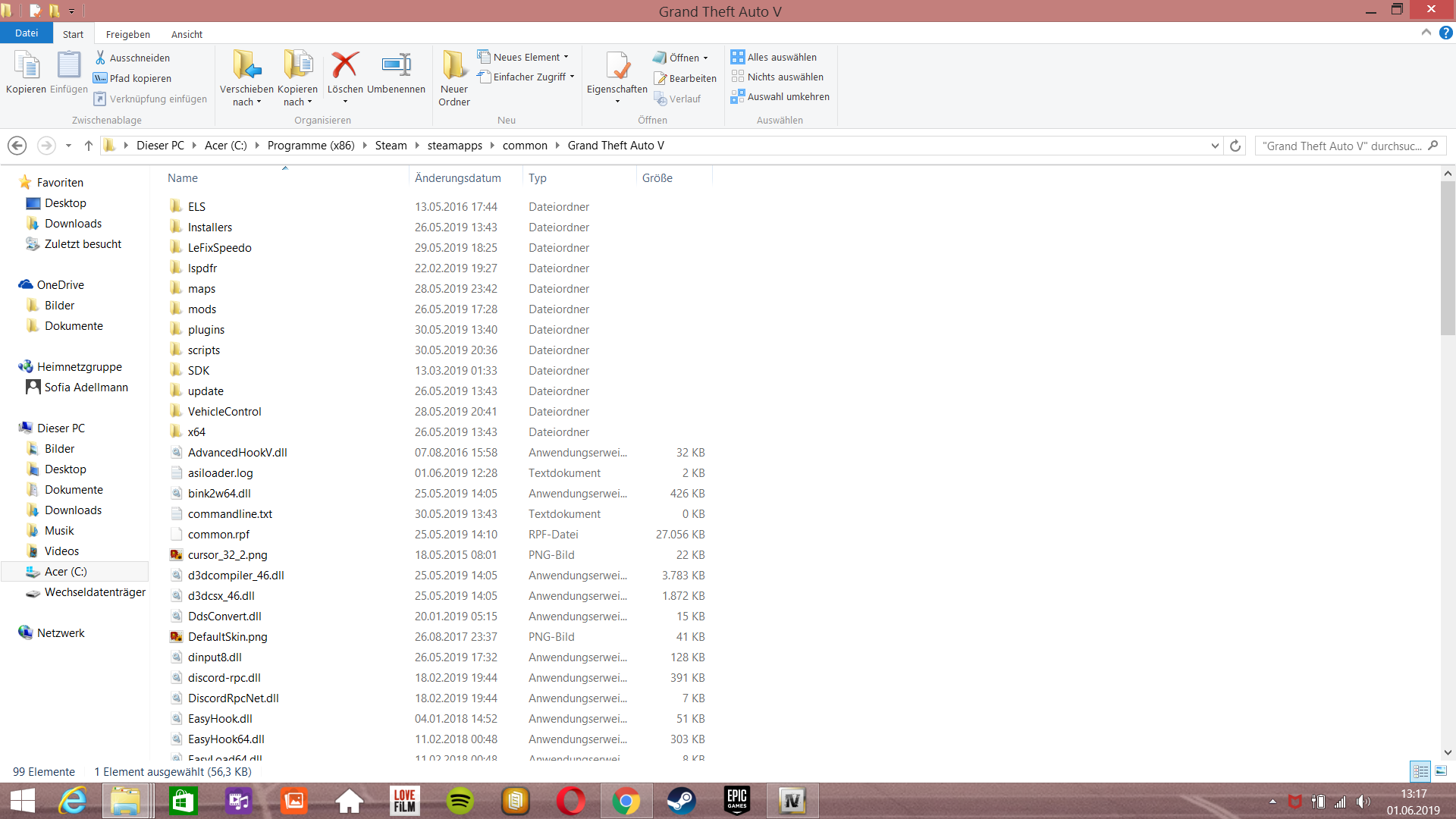Open Eigenschaften properties icon
Image resolution: width=1456 pixels, height=819 pixels.
617,66
